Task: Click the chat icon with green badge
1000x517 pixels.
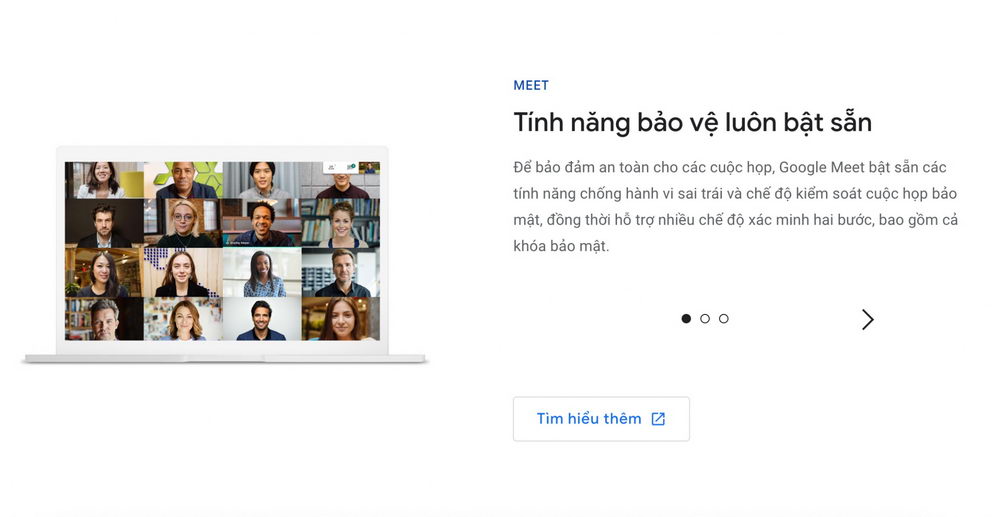Action: coord(351,167)
